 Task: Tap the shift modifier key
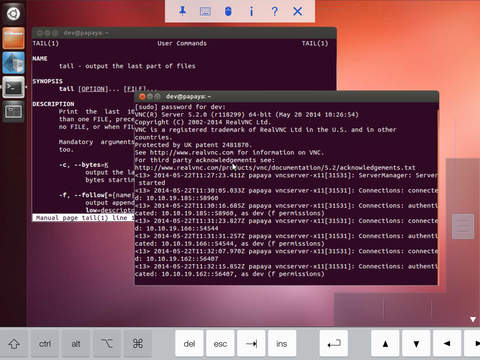[x=14, y=344]
